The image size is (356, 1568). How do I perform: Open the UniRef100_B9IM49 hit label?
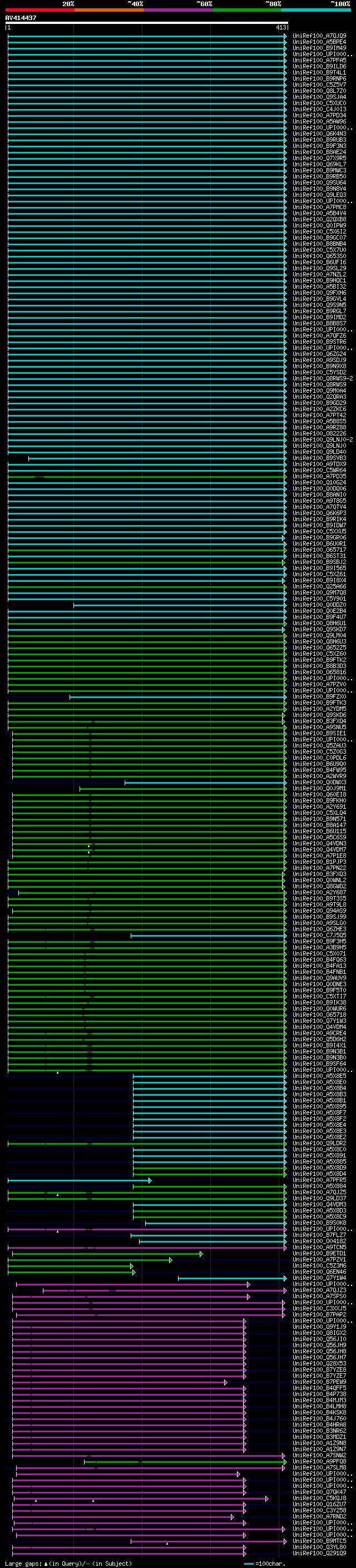click(x=319, y=48)
